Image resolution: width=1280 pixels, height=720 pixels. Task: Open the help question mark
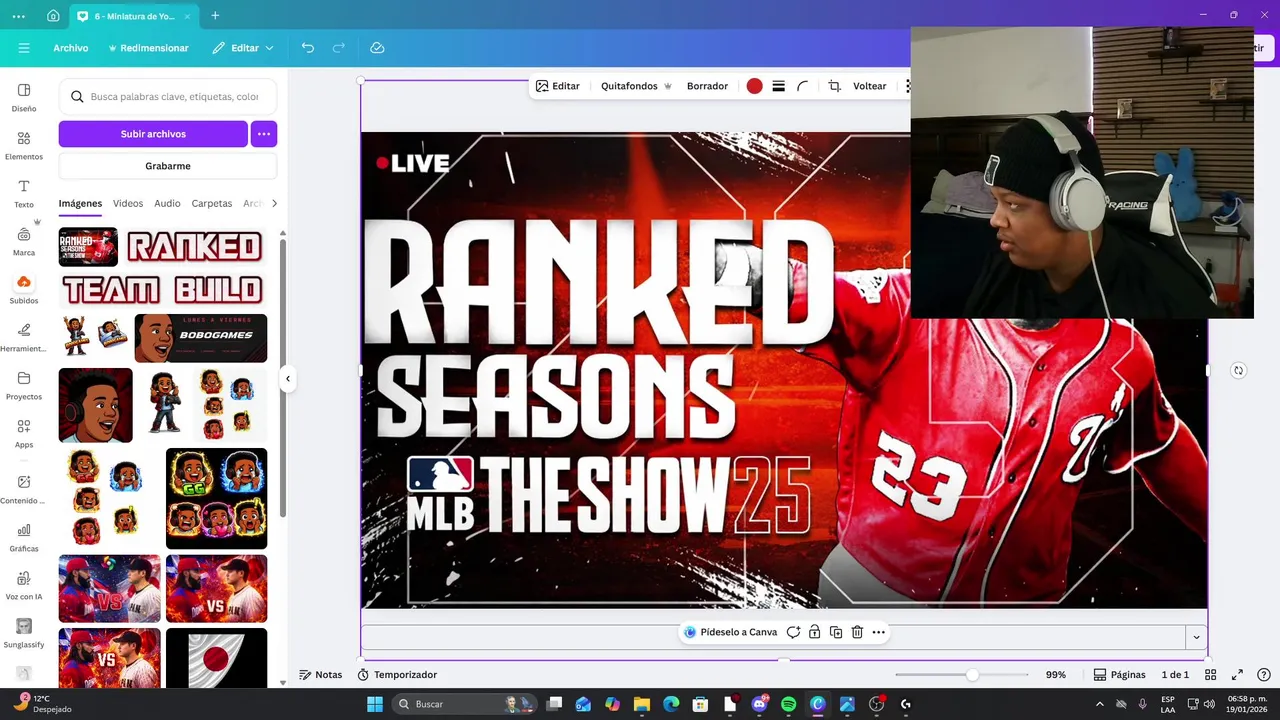tap(1263, 675)
